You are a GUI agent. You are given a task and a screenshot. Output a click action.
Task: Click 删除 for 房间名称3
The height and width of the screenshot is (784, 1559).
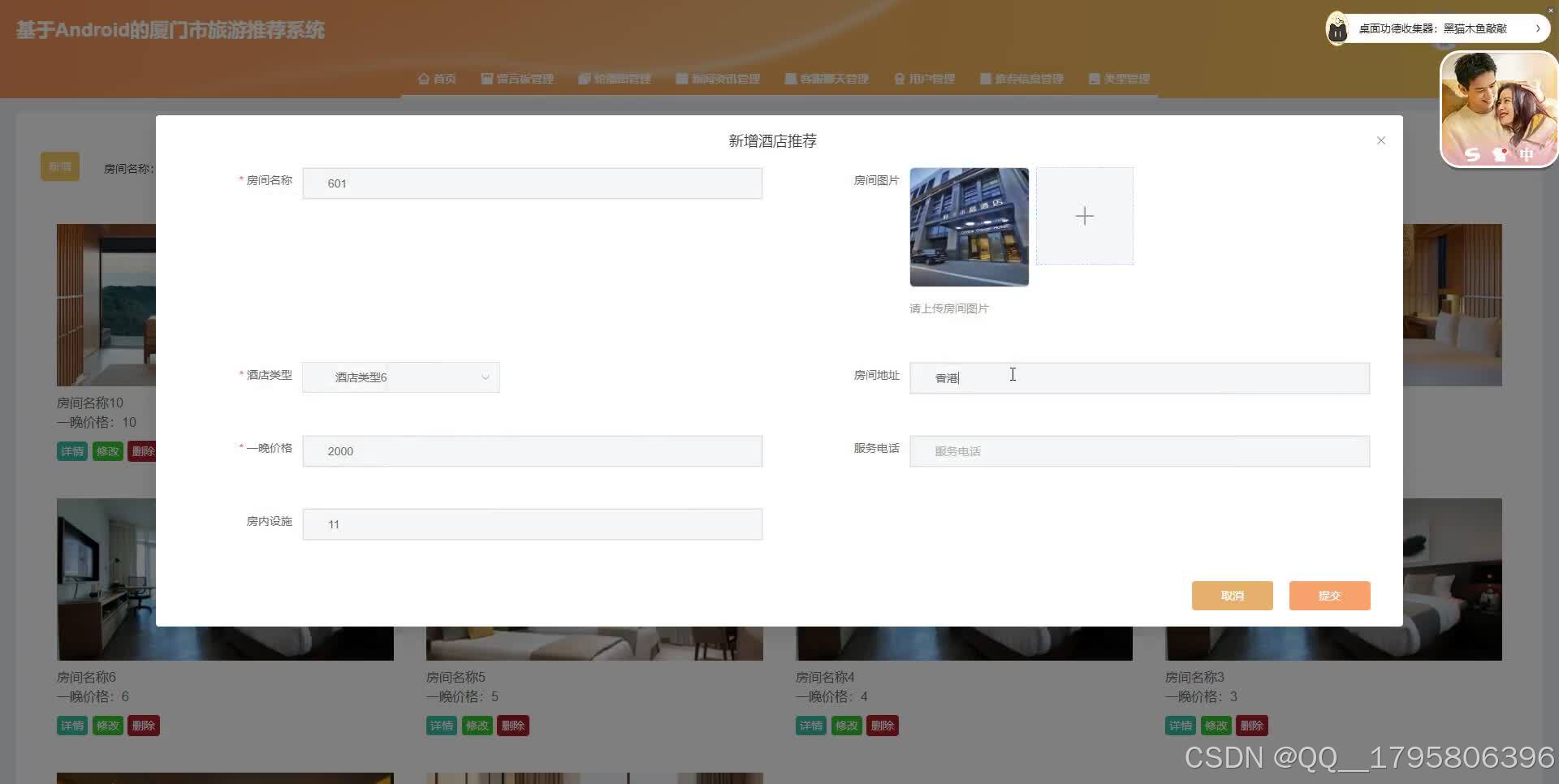tap(1252, 726)
